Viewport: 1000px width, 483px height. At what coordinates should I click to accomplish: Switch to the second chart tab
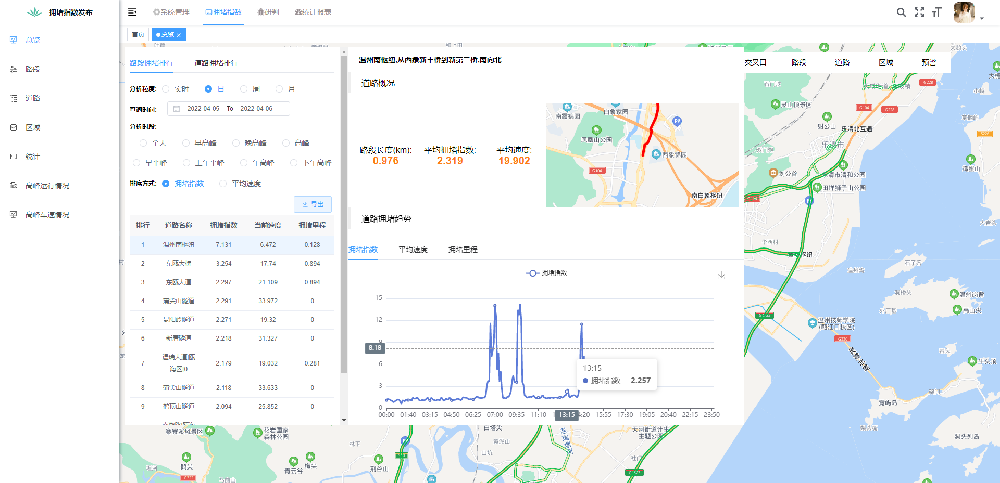click(x=412, y=249)
